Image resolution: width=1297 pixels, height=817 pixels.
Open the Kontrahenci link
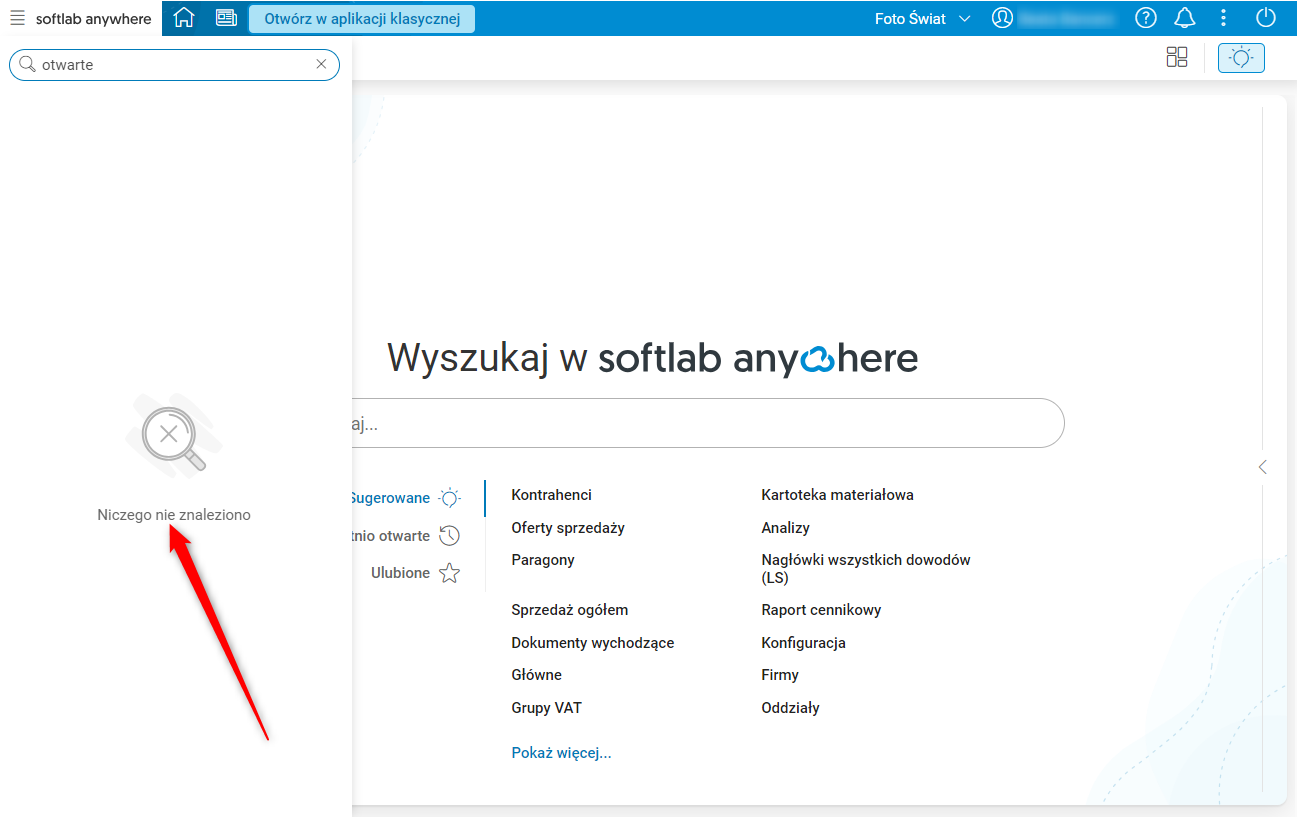(551, 495)
